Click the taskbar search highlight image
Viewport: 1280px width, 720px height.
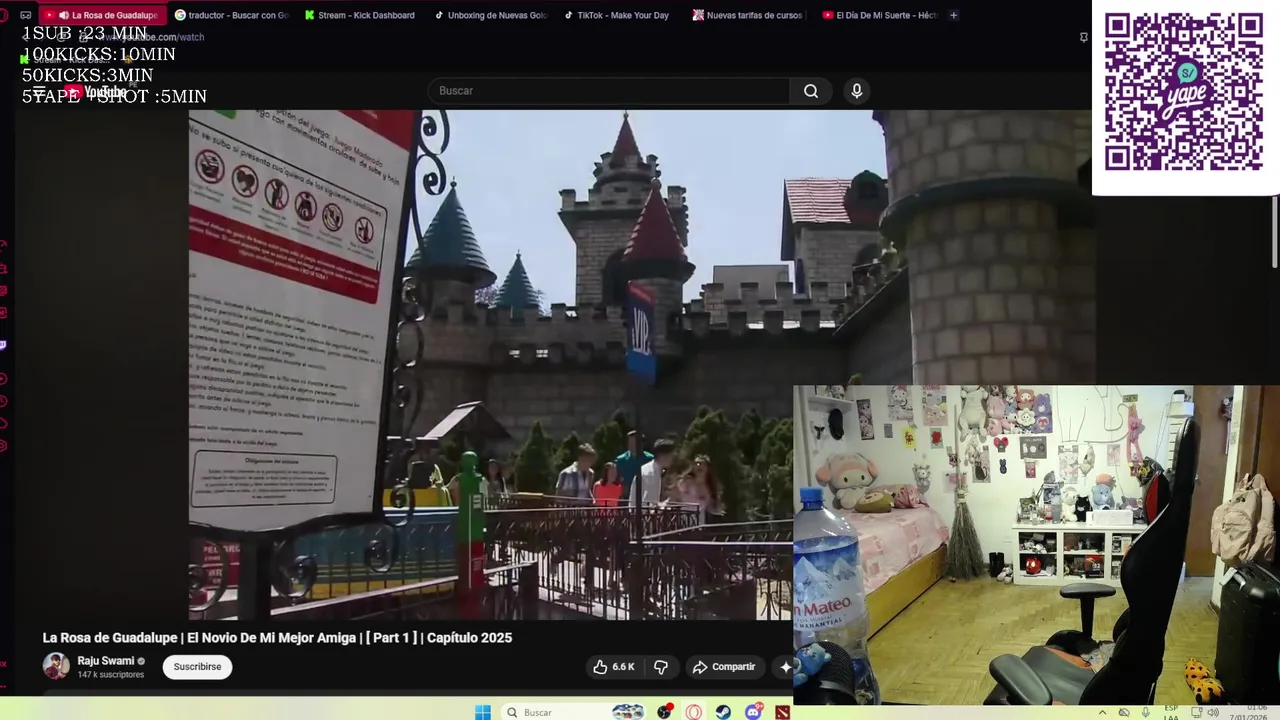coord(628,712)
